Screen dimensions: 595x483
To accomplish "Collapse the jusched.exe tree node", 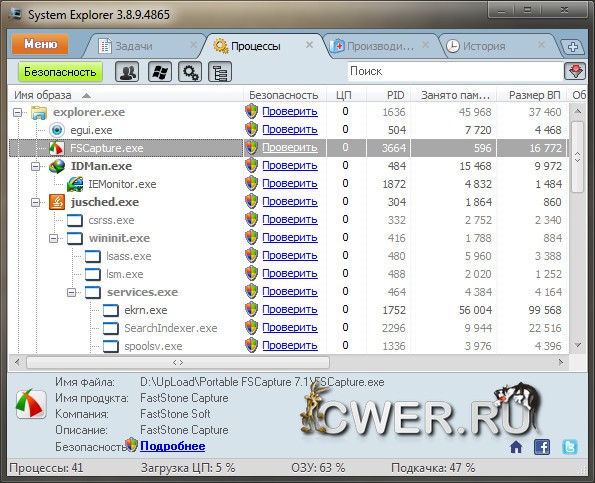I will pyautogui.click(x=35, y=202).
